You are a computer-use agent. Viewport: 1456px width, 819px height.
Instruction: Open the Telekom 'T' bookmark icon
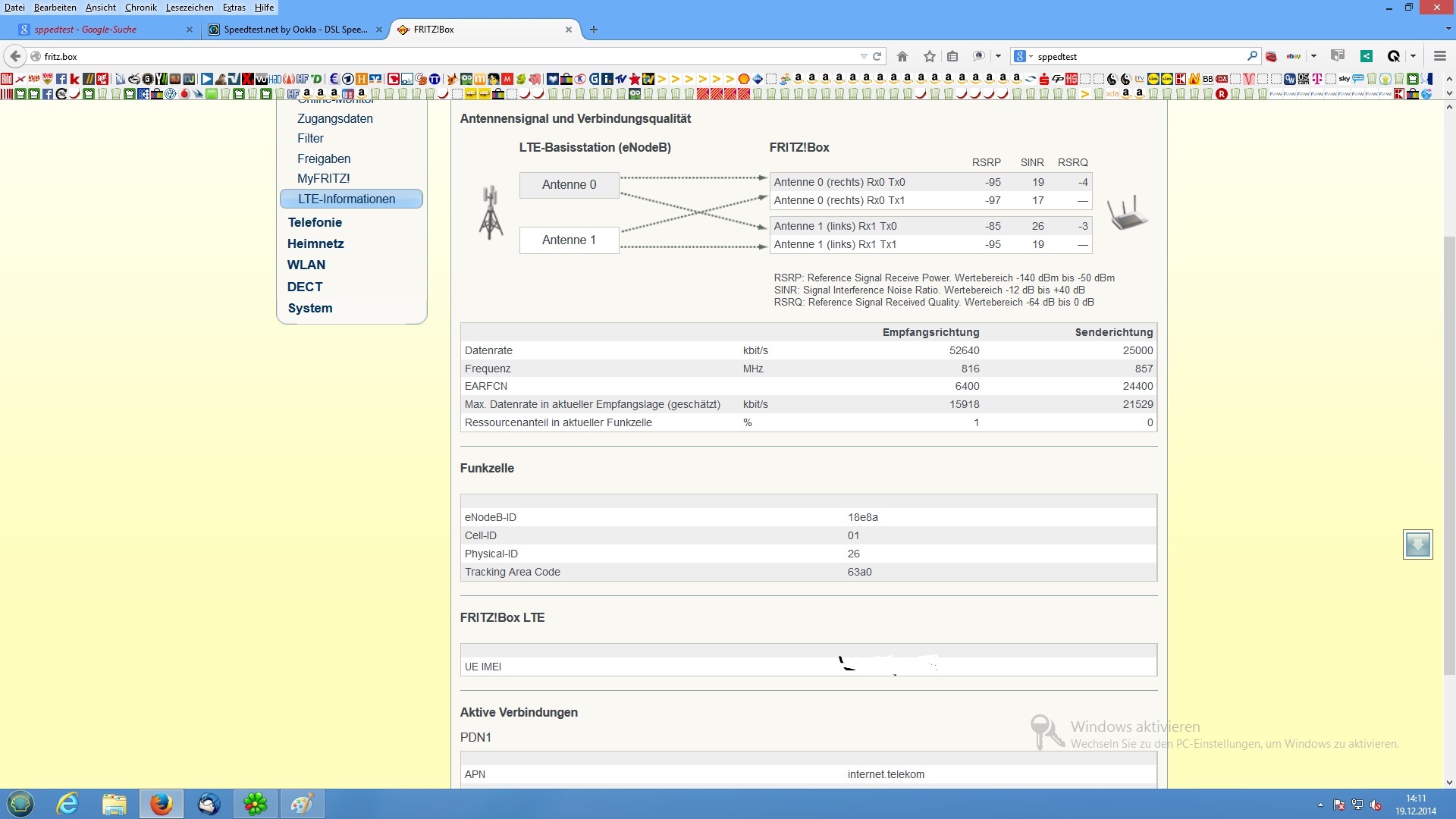1317,79
